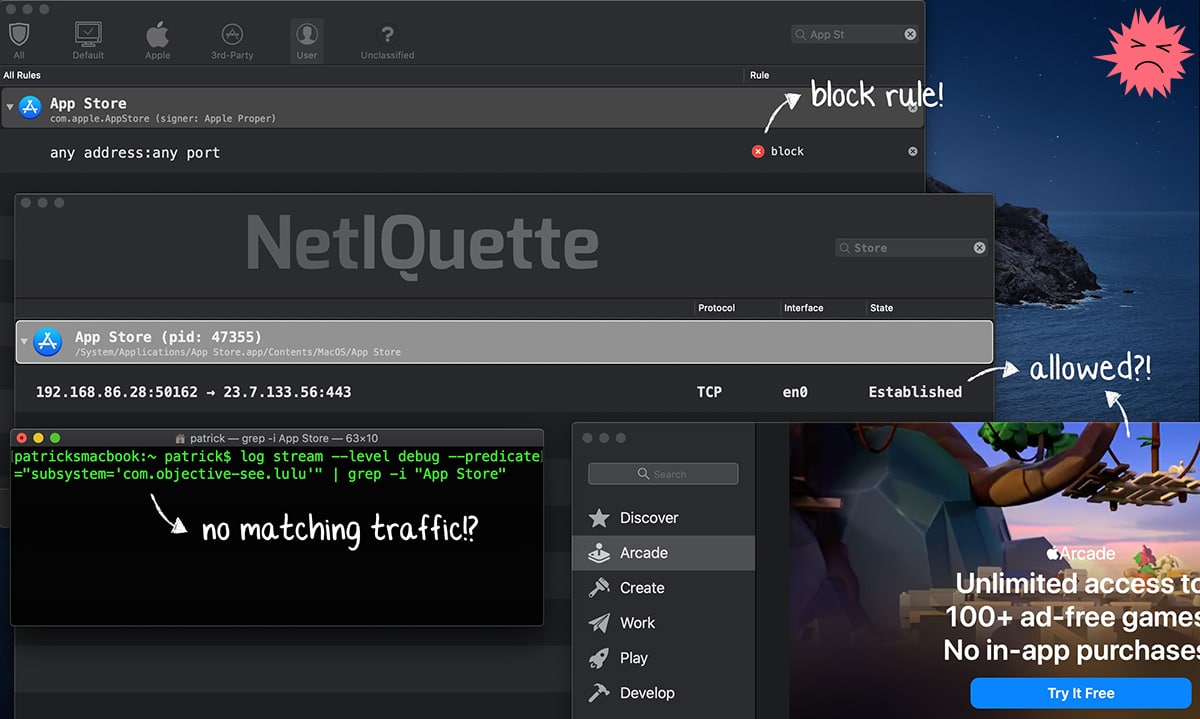Zoom the Terminal window with green button
This screenshot has width=1200, height=719.
click(x=55, y=438)
